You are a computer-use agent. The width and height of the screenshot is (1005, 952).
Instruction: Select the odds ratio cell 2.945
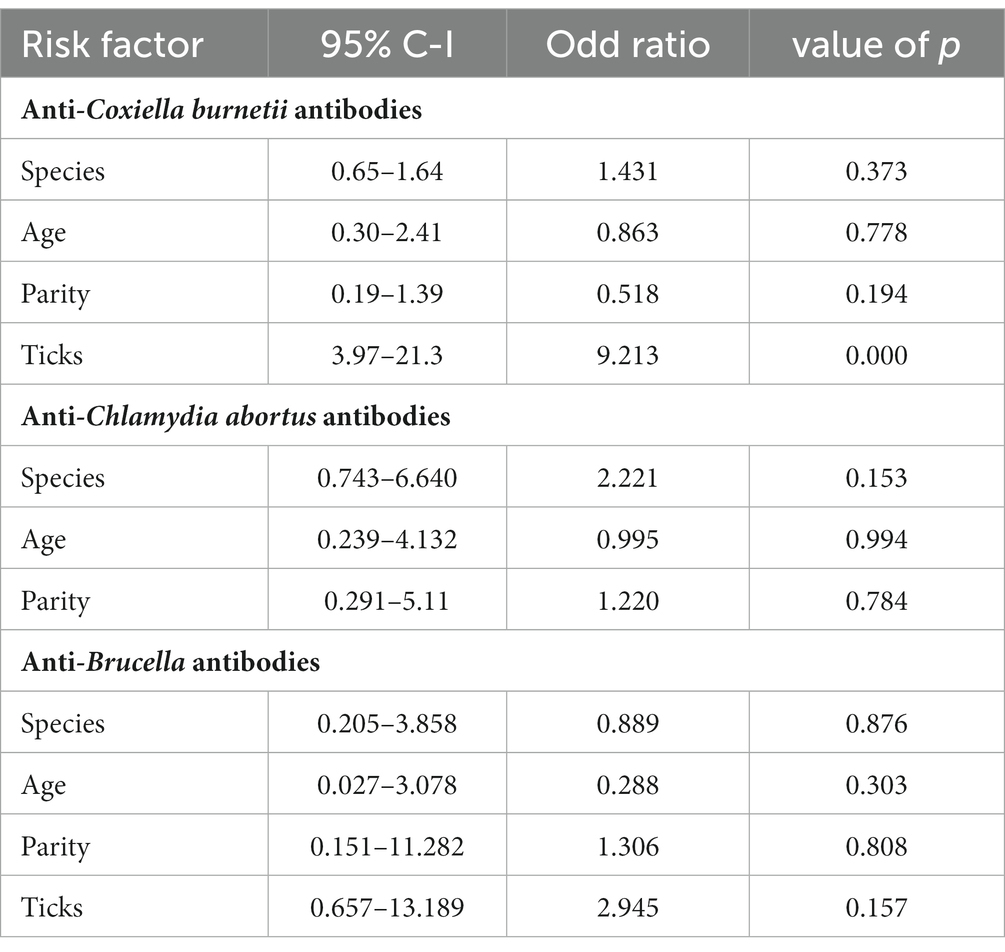click(x=627, y=907)
